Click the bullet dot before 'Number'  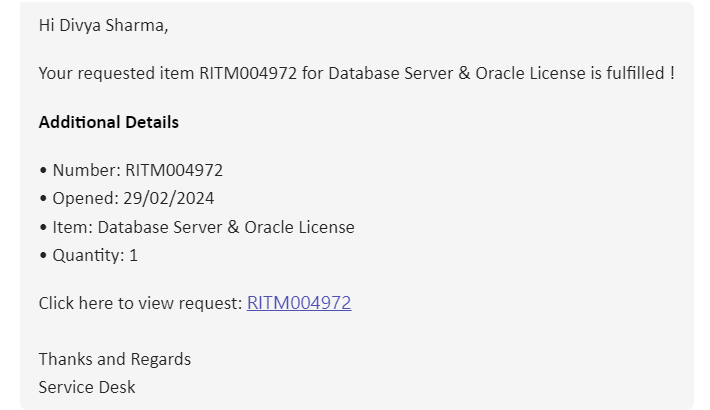click(x=43, y=171)
